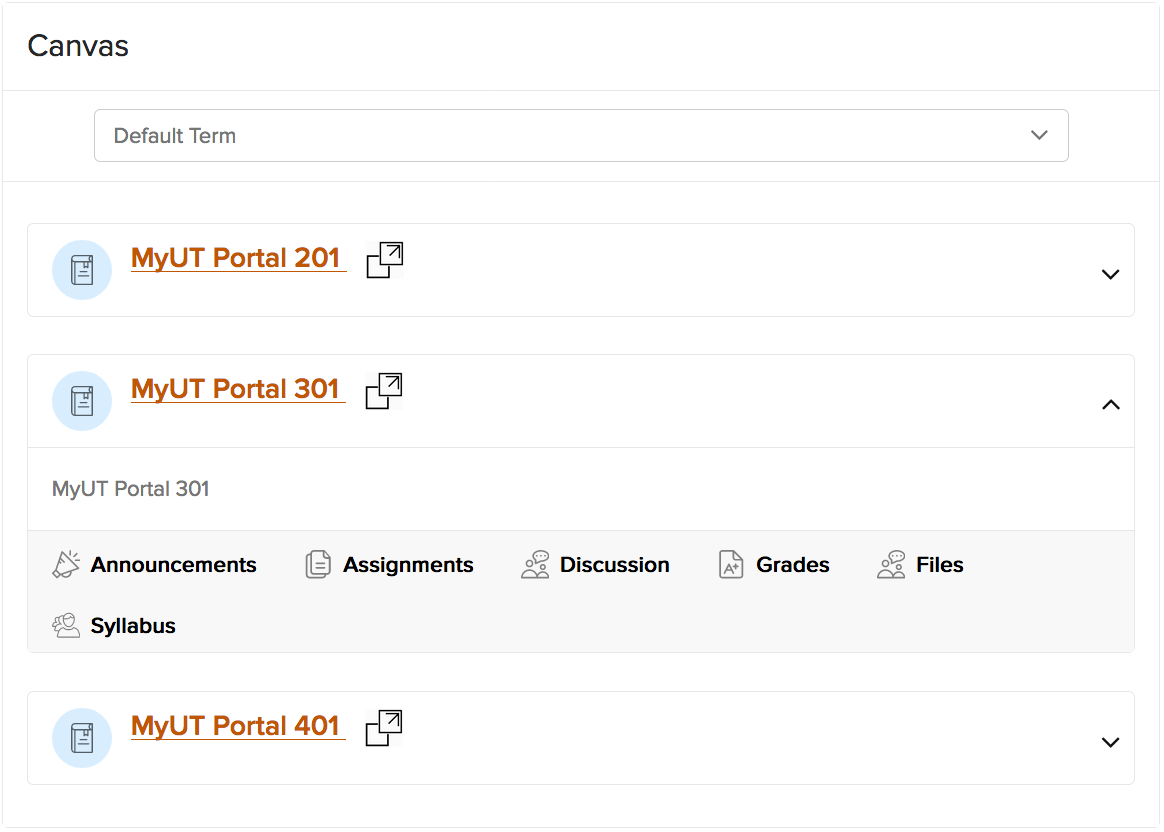Select the Announcements label text
1164x832 pixels.
click(x=173, y=564)
